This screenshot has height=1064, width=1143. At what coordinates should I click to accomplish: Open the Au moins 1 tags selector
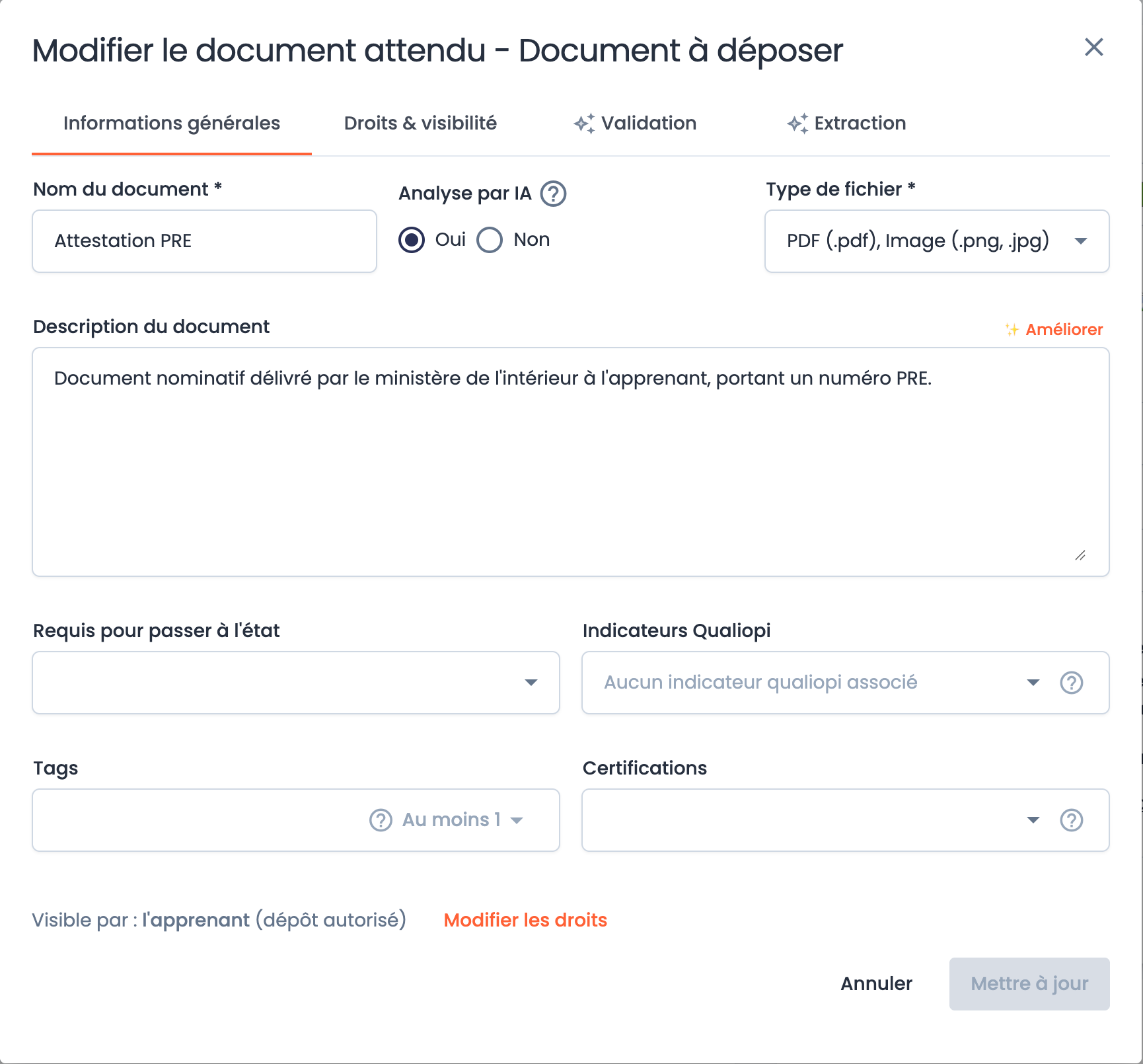click(462, 820)
